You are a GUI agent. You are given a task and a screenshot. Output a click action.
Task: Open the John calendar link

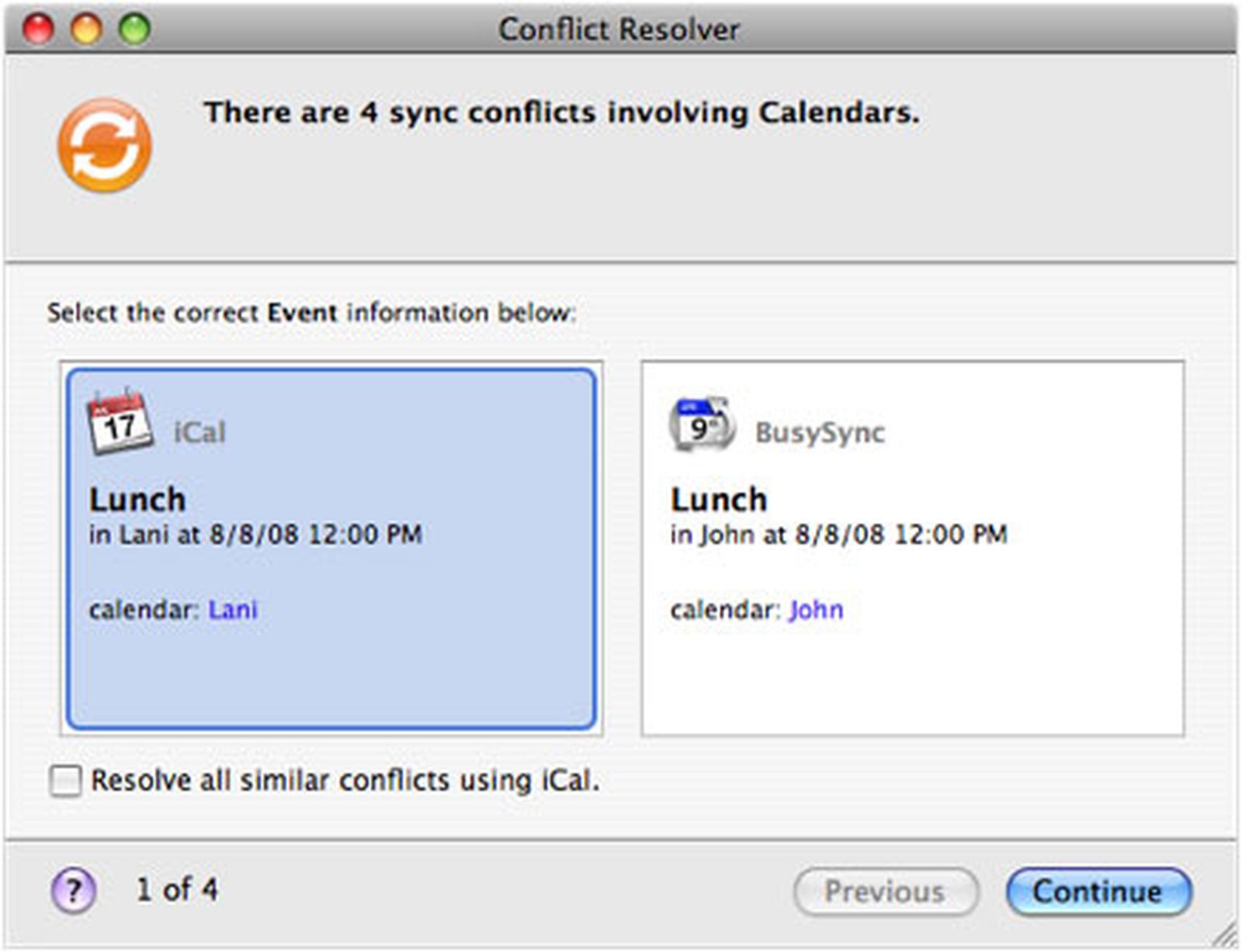(x=814, y=611)
